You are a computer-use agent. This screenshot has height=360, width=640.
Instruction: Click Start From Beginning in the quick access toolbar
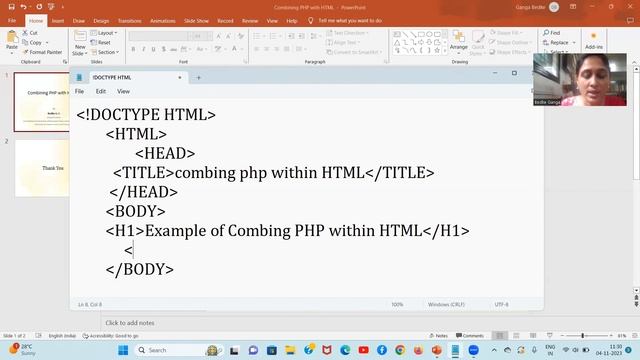[x=51, y=7]
